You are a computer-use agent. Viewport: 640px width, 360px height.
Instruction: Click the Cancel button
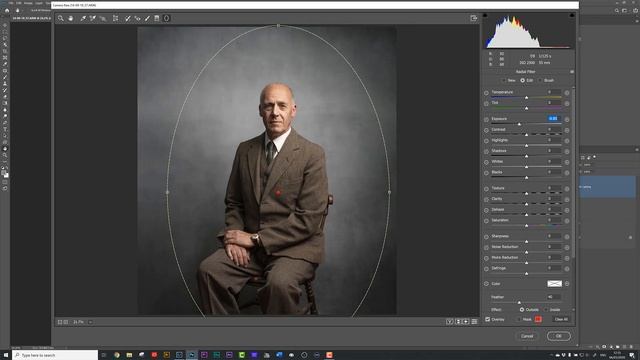[x=527, y=336]
